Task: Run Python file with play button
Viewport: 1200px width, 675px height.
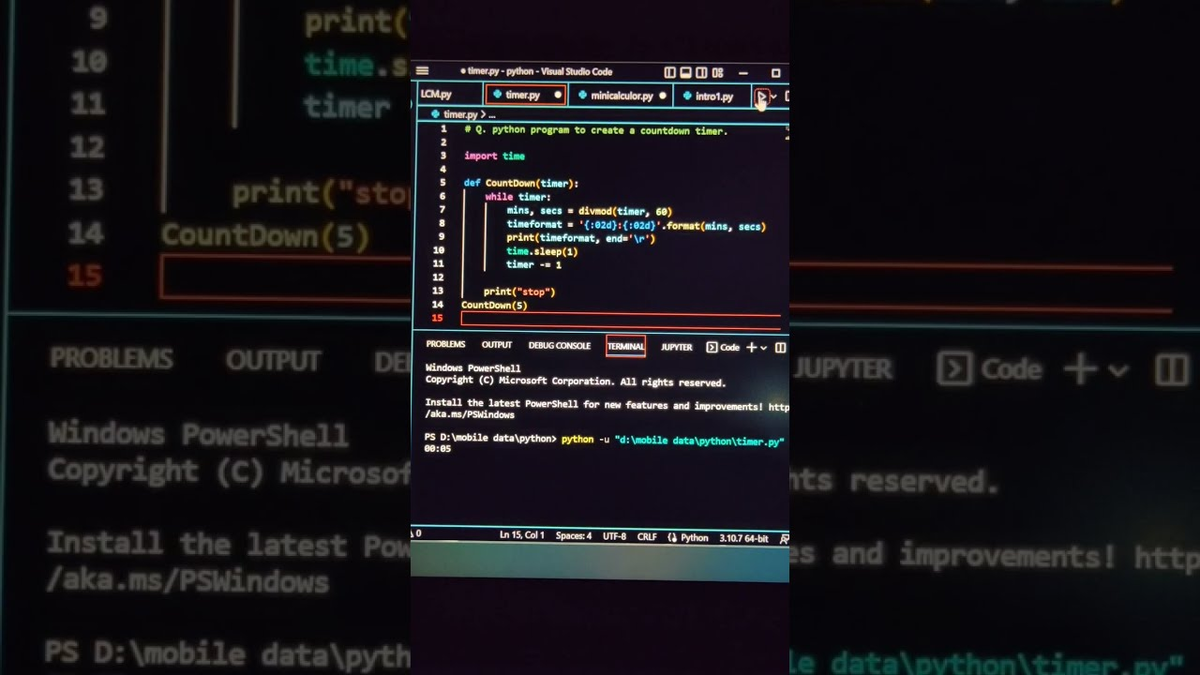Action: pyautogui.click(x=761, y=97)
